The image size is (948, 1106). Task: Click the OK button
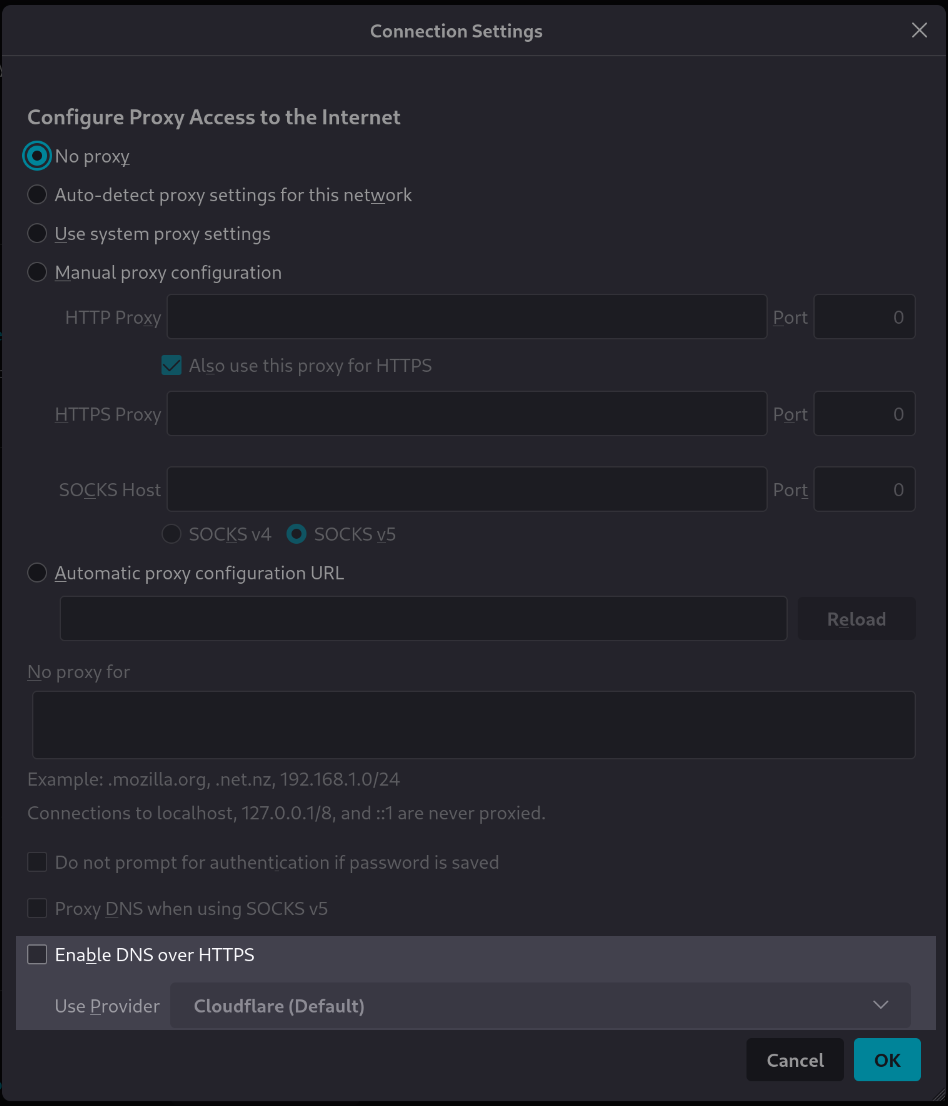coord(887,1059)
